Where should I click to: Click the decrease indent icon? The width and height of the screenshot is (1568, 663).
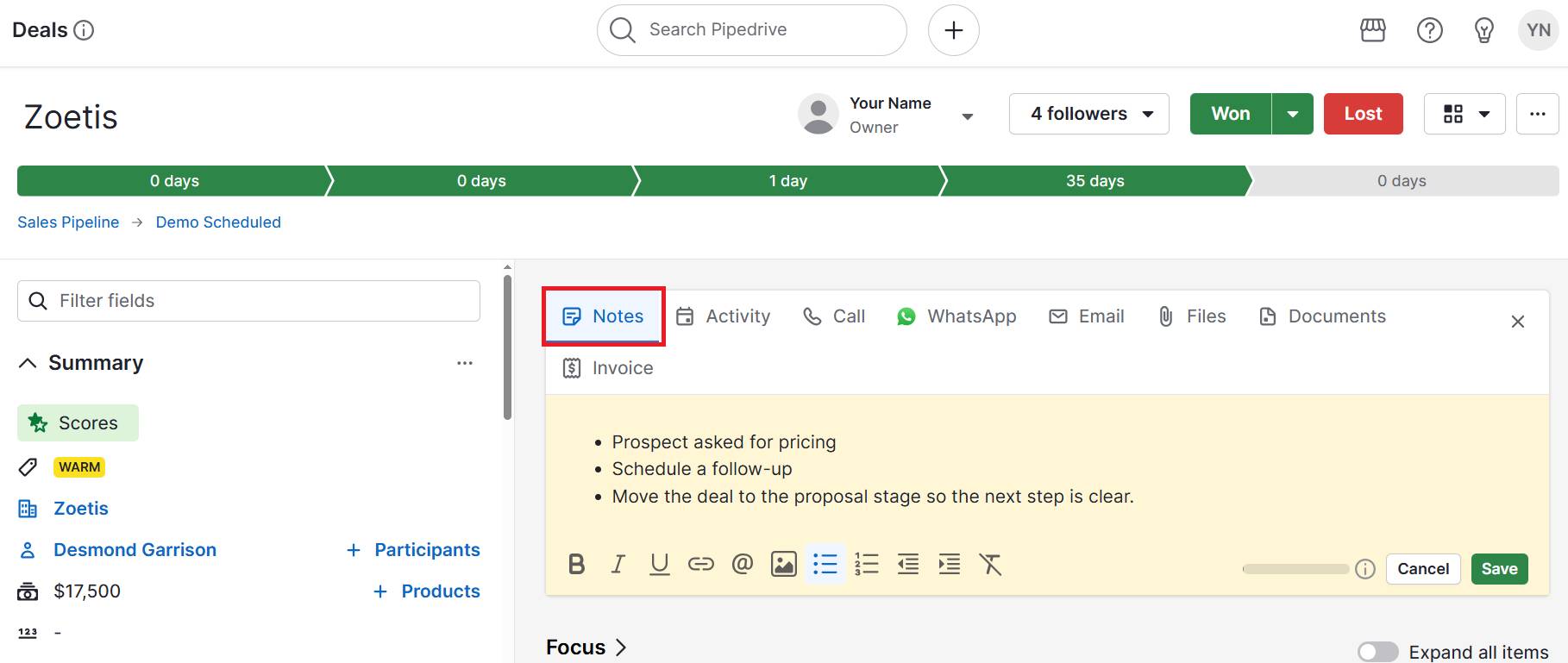(x=908, y=565)
